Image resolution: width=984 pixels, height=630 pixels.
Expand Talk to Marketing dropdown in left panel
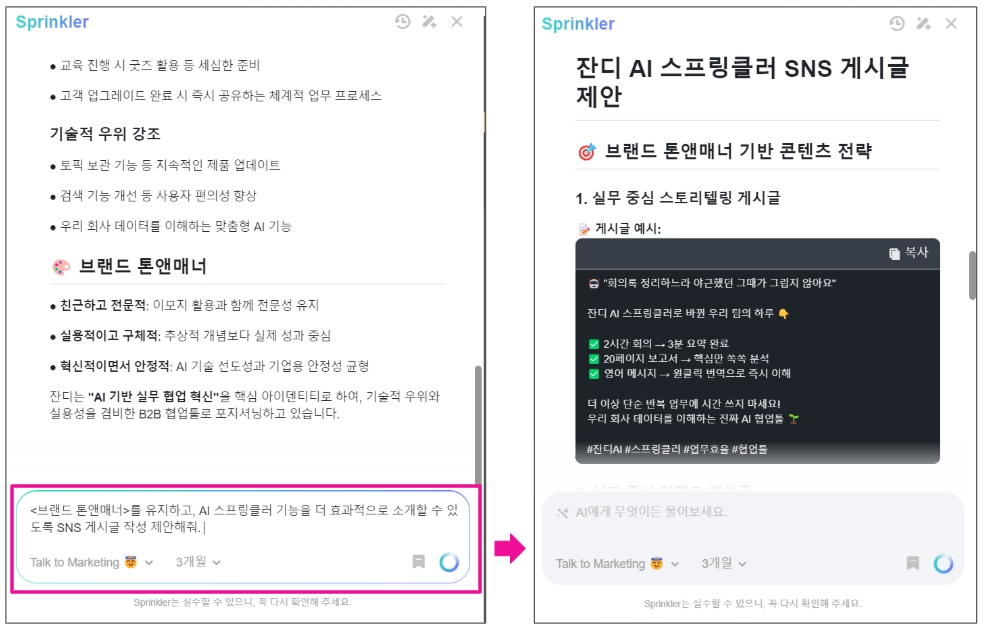(x=92, y=562)
